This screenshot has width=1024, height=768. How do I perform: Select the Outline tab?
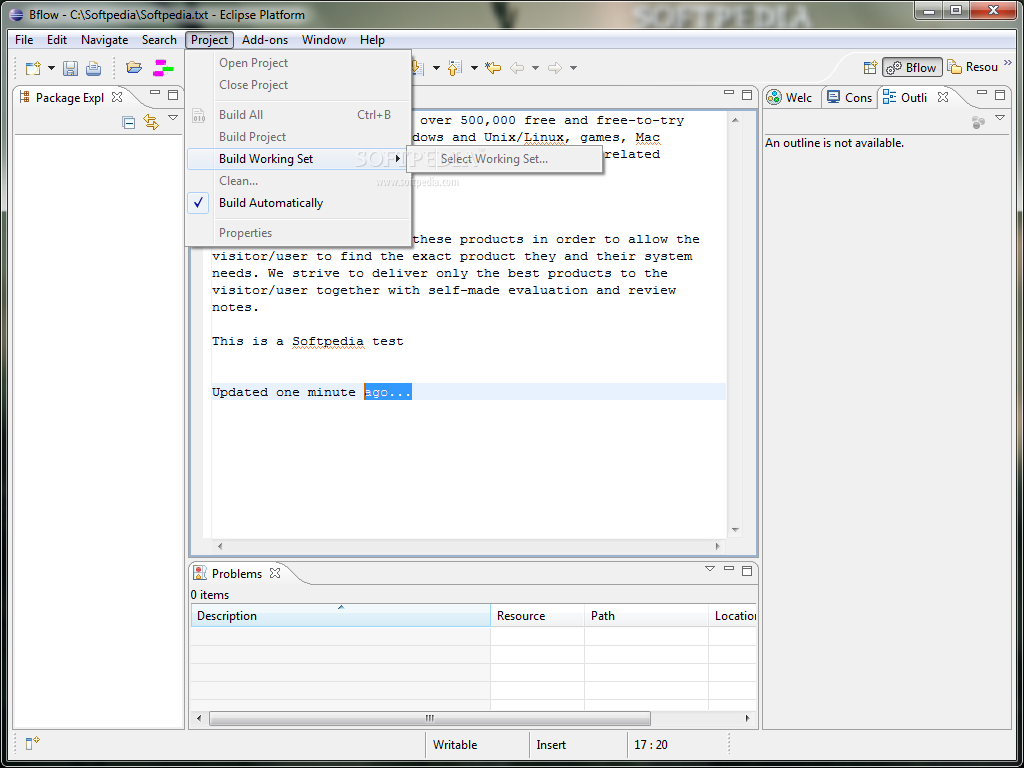click(904, 97)
